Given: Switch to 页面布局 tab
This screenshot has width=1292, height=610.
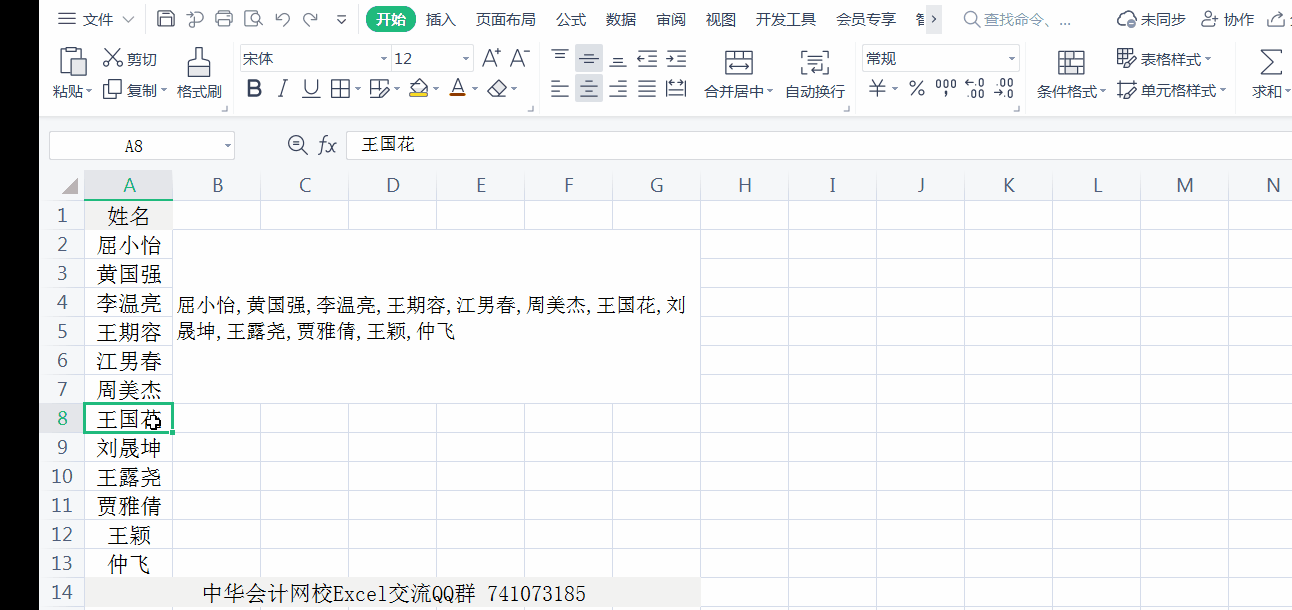Looking at the screenshot, I should (505, 19).
